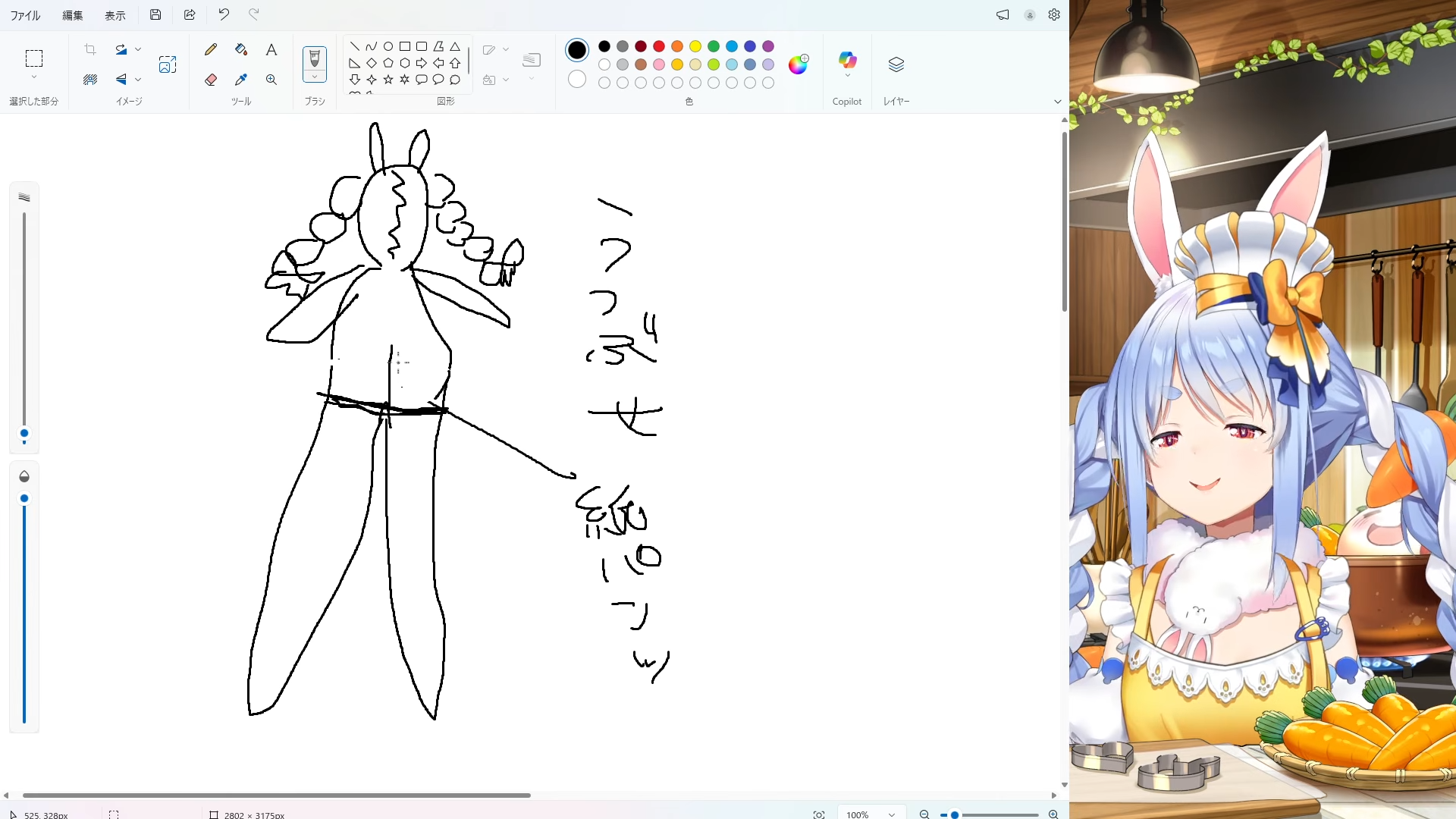Expand the Brush type dropdown
1456x819 pixels.
pyautogui.click(x=315, y=77)
